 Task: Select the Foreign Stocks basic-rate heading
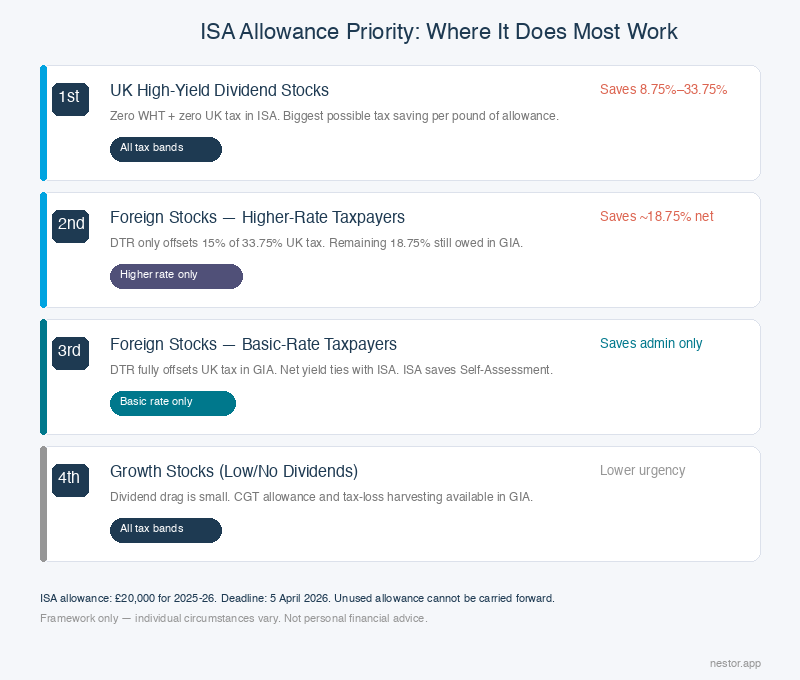pos(256,344)
